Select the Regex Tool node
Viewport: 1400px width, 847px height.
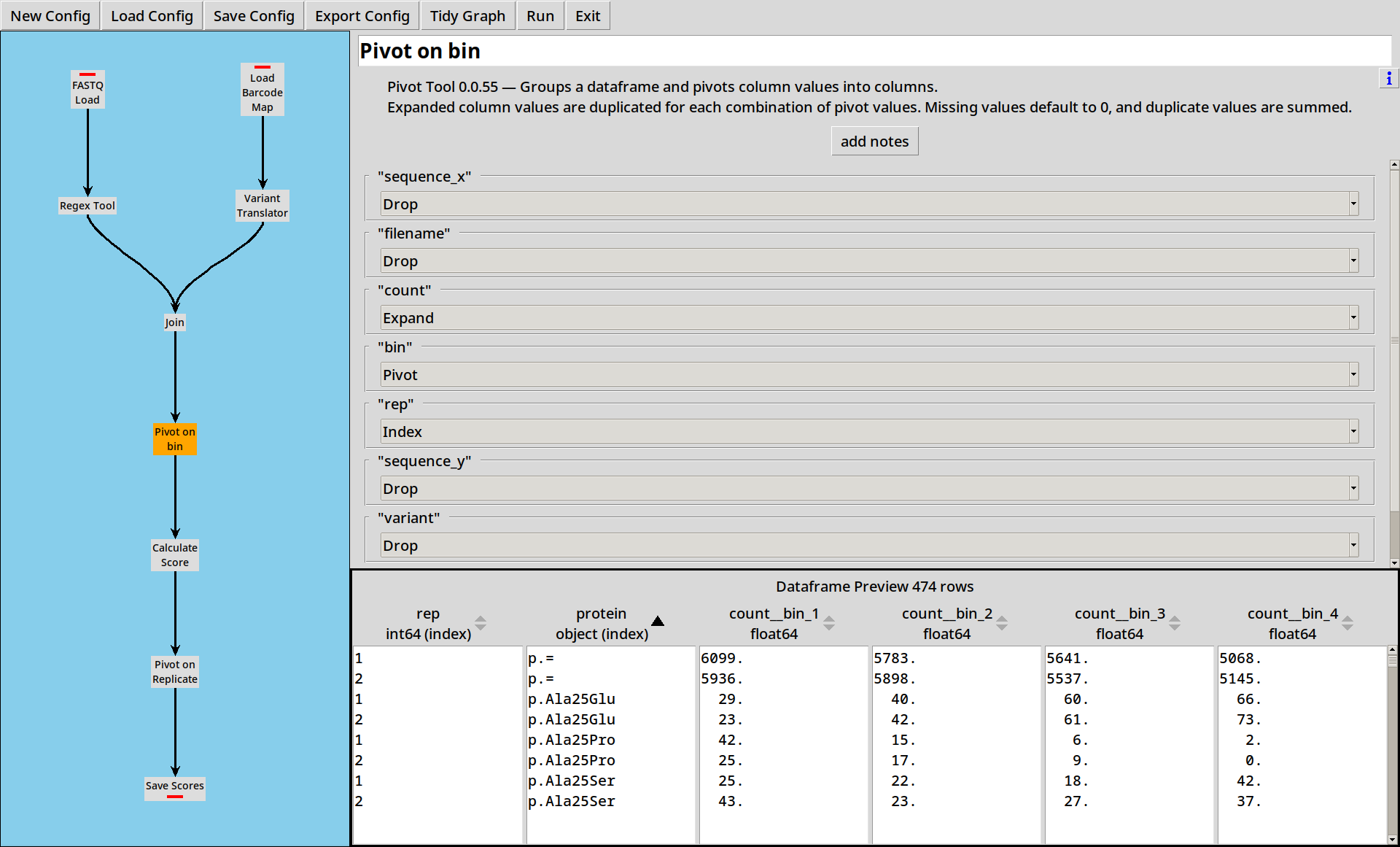pos(87,206)
